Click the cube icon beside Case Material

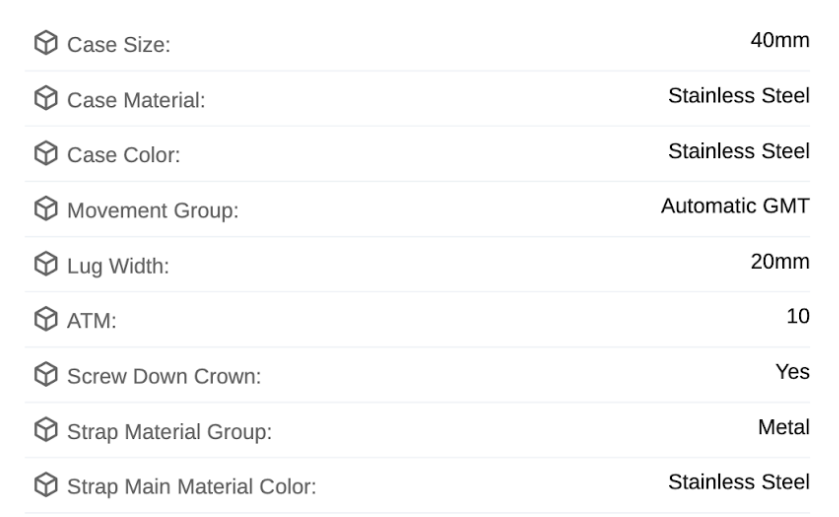click(x=45, y=98)
